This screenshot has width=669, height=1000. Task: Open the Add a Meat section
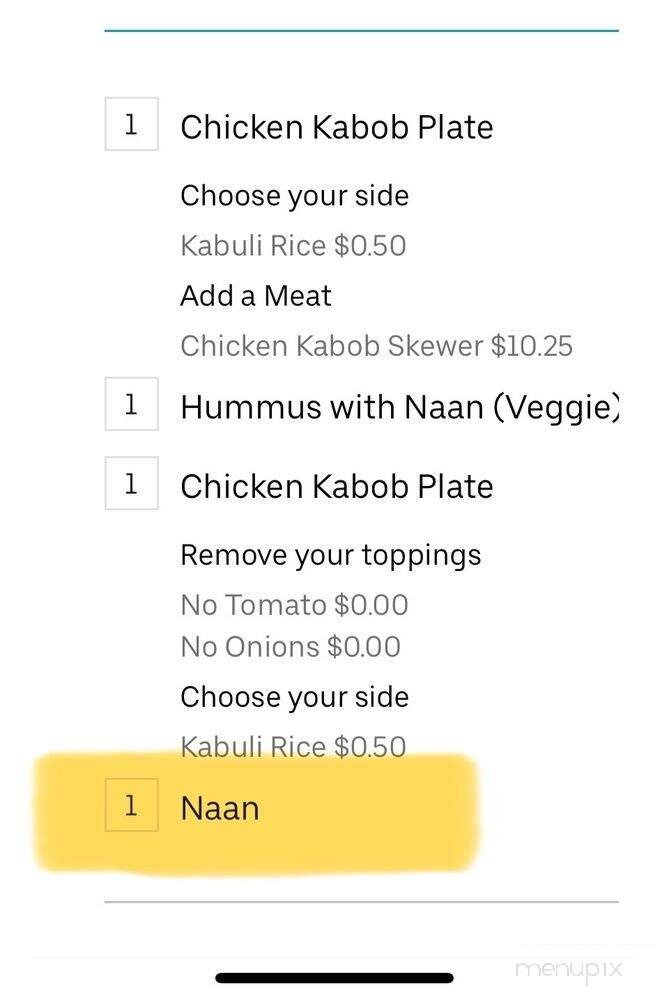coord(257,295)
